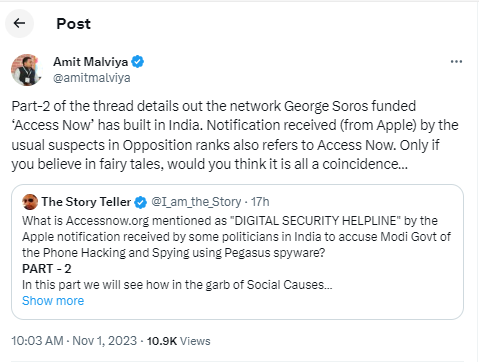Click Amit Malviya's profile picture
This screenshot has width=479, height=362.
tap(27, 70)
